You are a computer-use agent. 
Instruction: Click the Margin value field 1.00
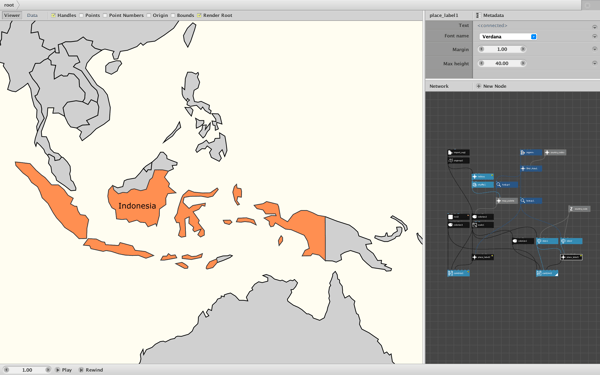(502, 49)
